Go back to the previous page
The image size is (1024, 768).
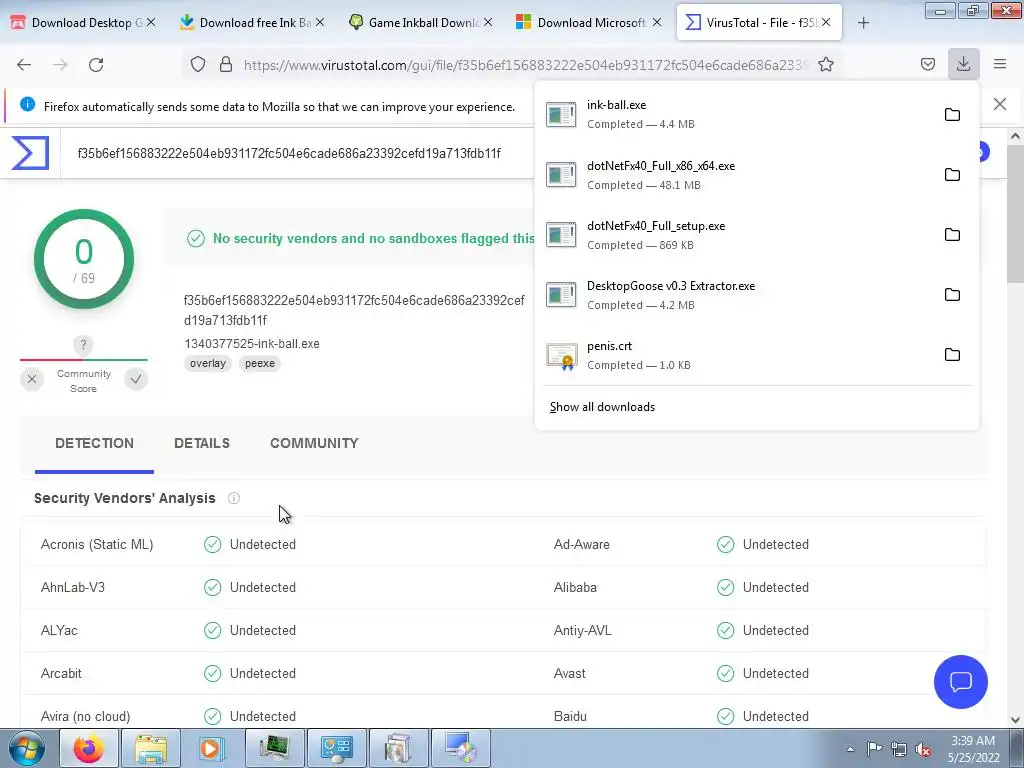pyautogui.click(x=24, y=65)
